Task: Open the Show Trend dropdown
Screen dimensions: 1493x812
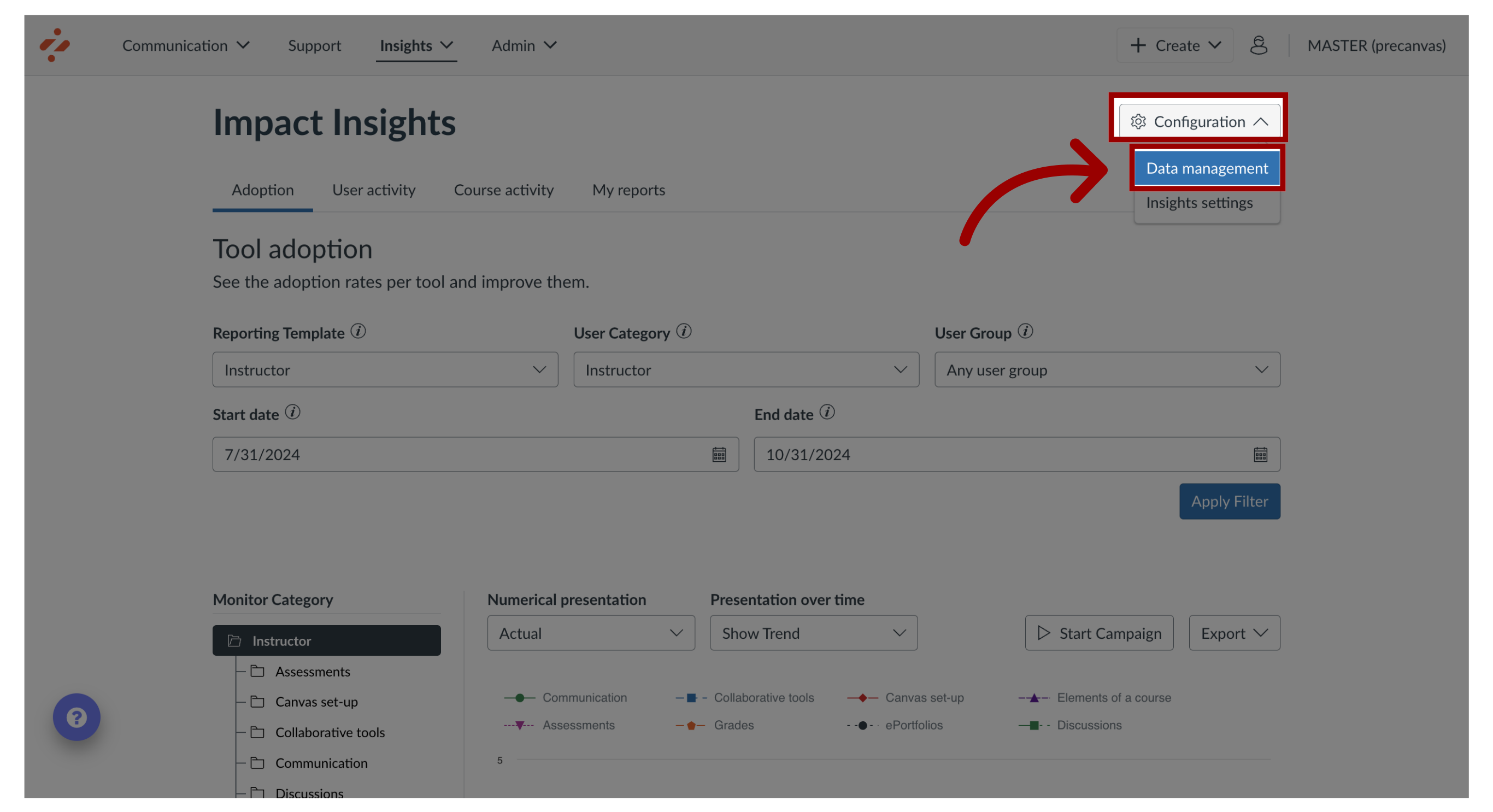Action: coord(814,632)
